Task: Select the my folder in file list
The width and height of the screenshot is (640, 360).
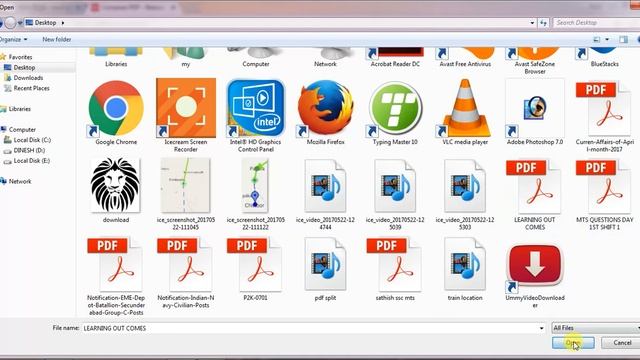Action: pyautogui.click(x=186, y=58)
